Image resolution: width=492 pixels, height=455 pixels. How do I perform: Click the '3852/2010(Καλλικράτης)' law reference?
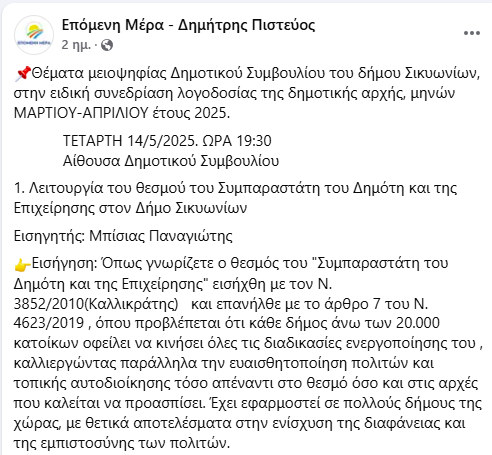(96, 304)
